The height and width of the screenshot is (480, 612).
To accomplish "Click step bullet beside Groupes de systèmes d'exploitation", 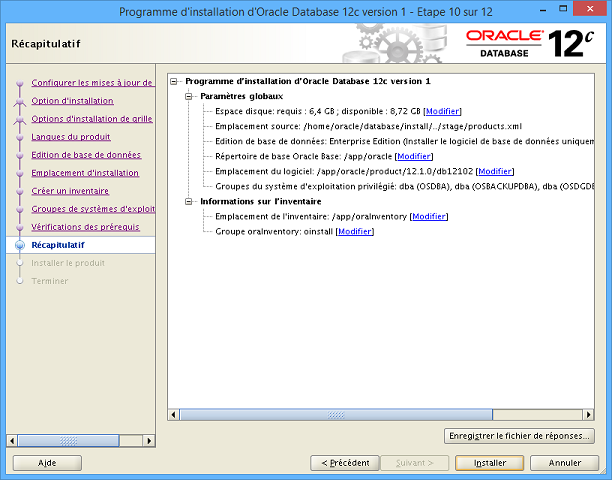I will click(20, 209).
